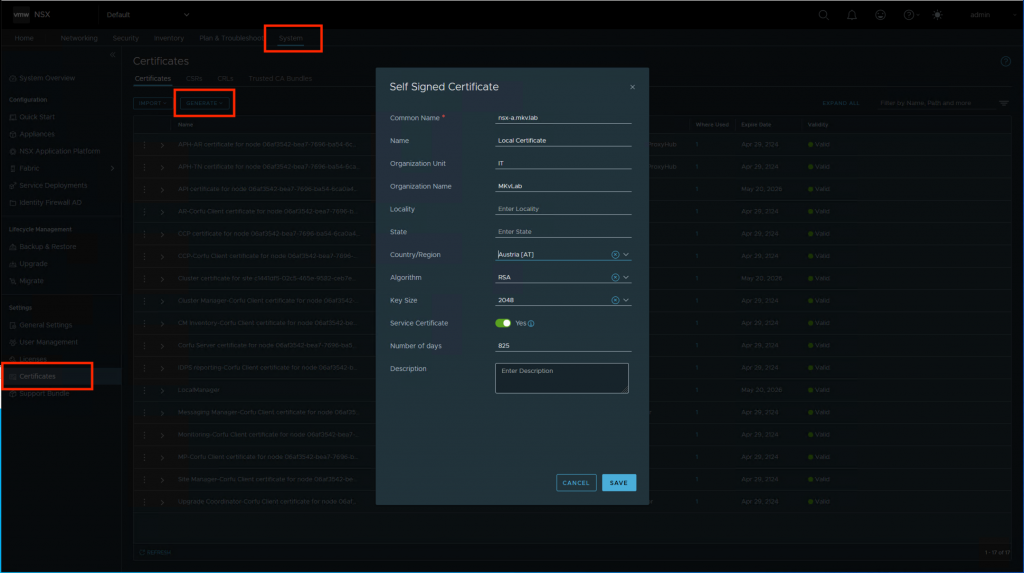
Task: Focus the Description text area
Action: (562, 378)
